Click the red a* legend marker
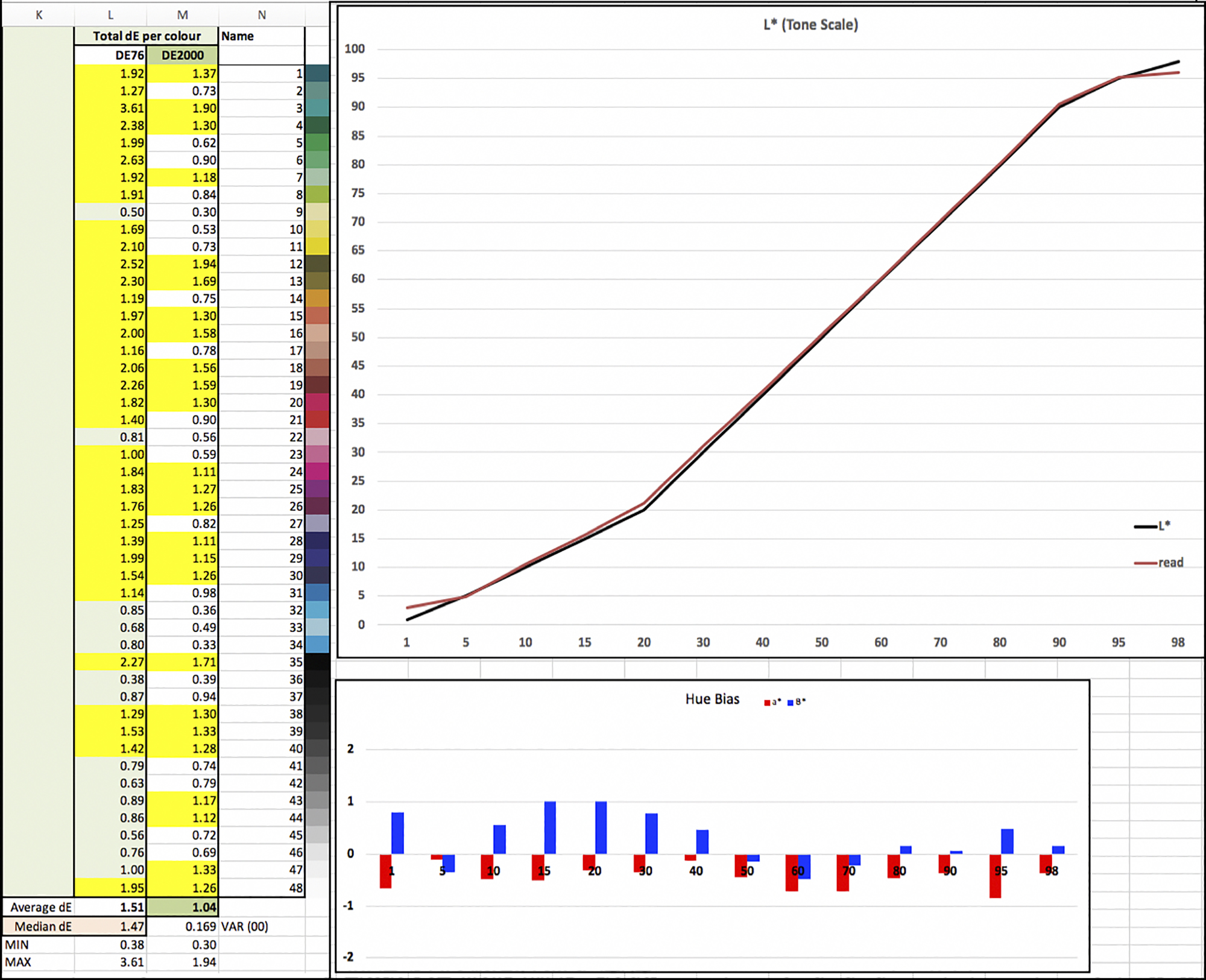Image resolution: width=1206 pixels, height=980 pixels. [x=768, y=703]
